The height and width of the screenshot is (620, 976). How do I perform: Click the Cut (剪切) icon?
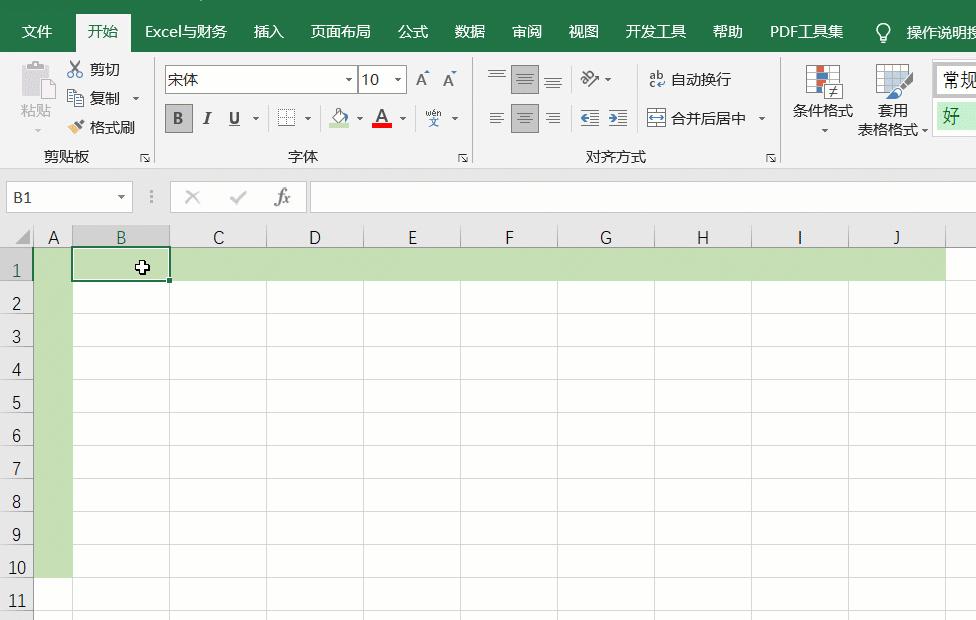pyautogui.click(x=75, y=69)
